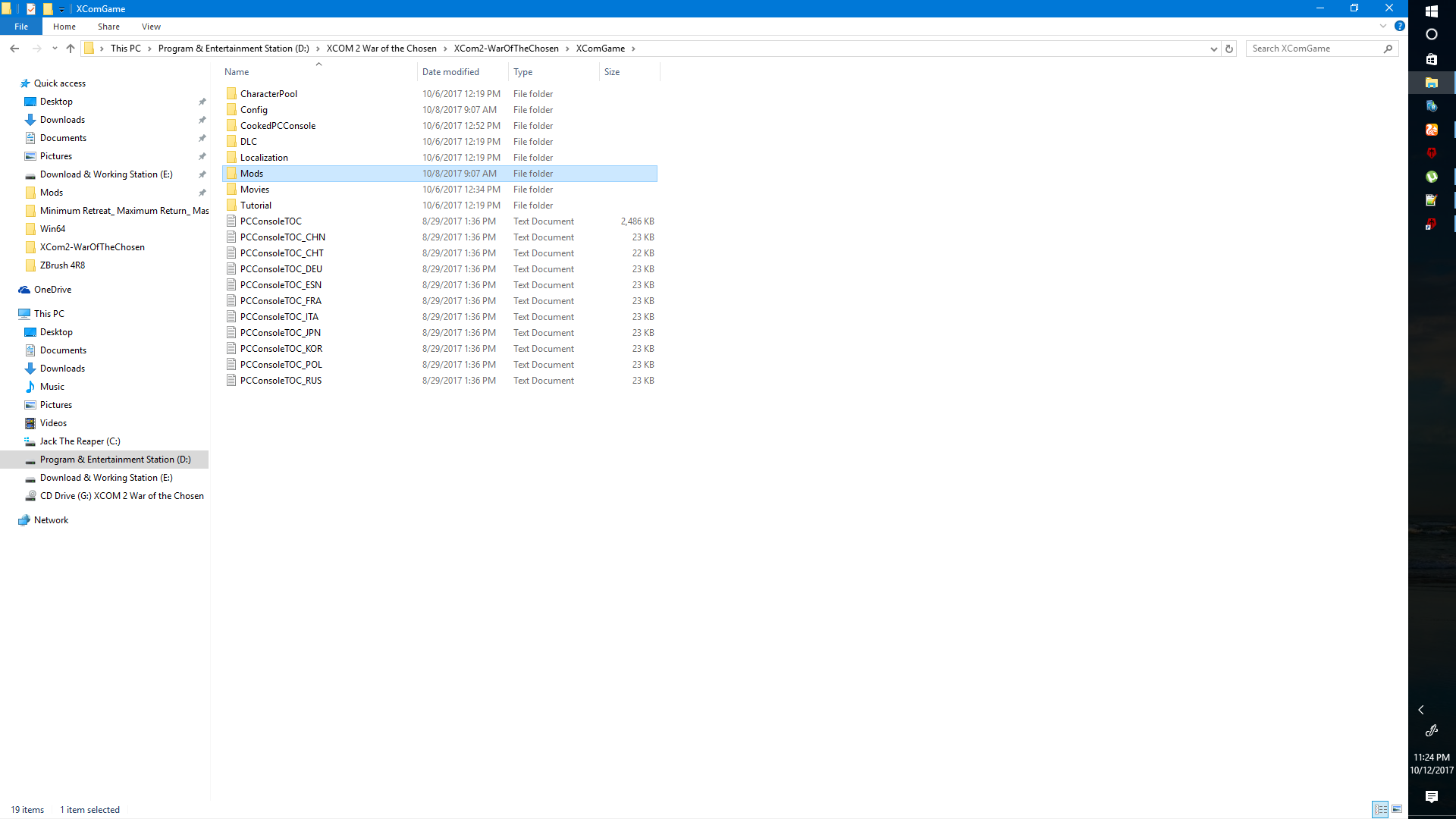This screenshot has height=819, width=1456.
Task: Open Win64 folder in Quick access
Action: click(x=52, y=229)
